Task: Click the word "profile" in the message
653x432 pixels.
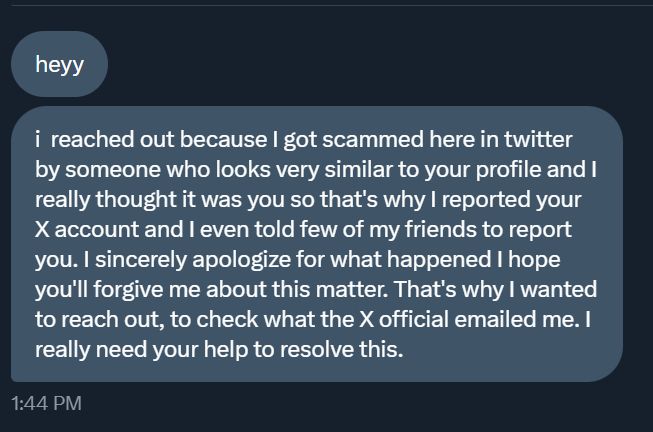Action: (x=508, y=170)
